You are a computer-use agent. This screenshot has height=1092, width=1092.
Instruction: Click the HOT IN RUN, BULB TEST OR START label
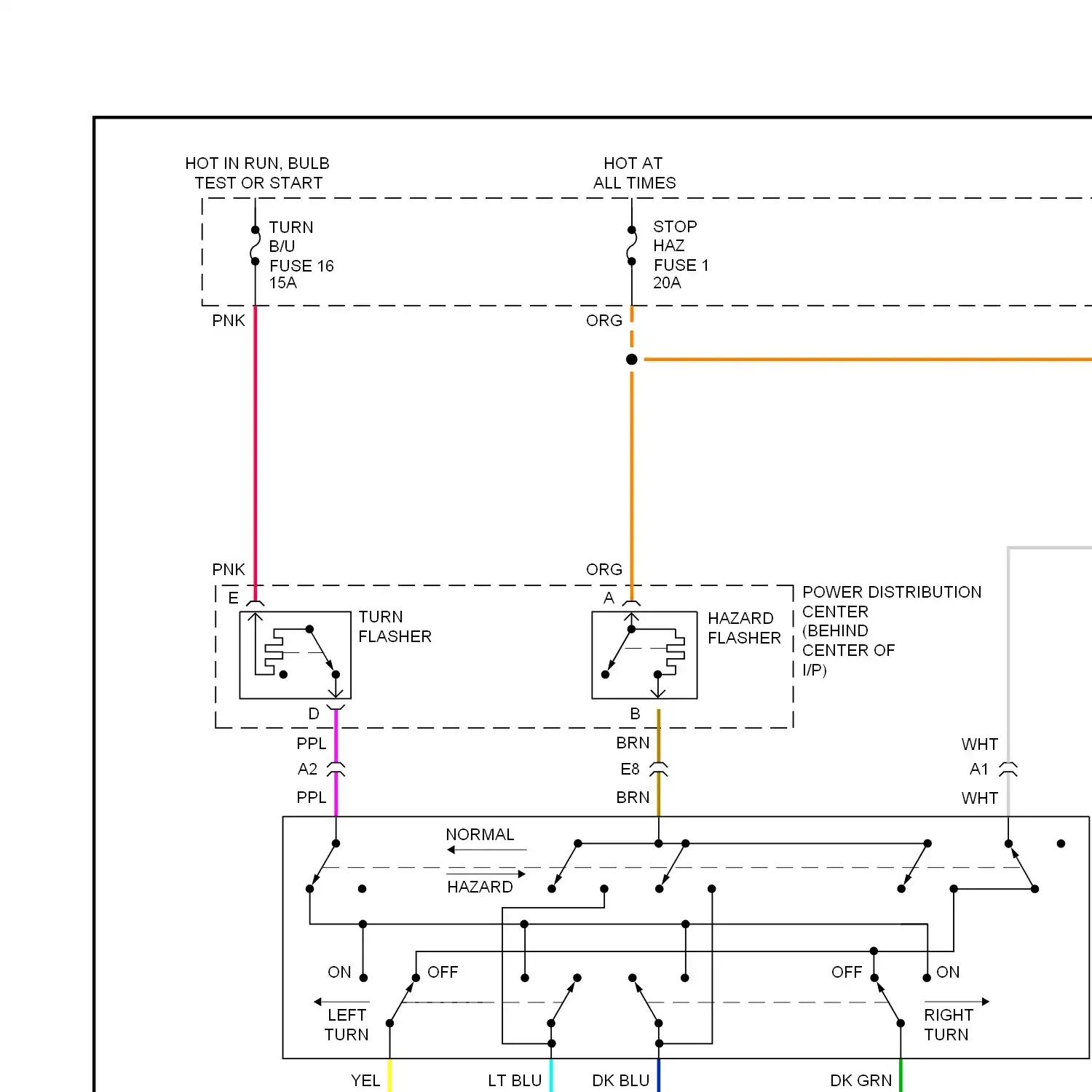[x=258, y=173]
